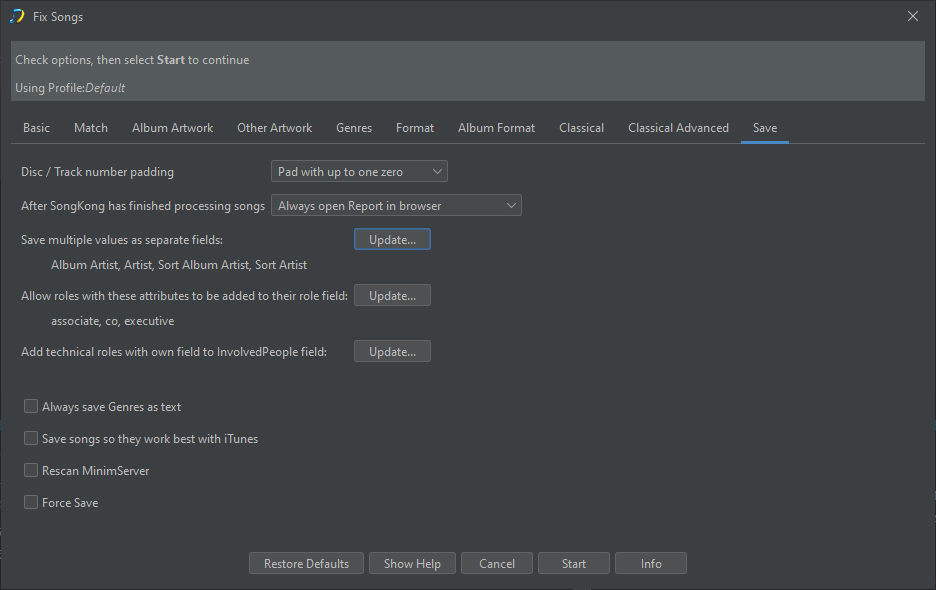Open Disc / Track number padding dropdown

click(x=359, y=172)
